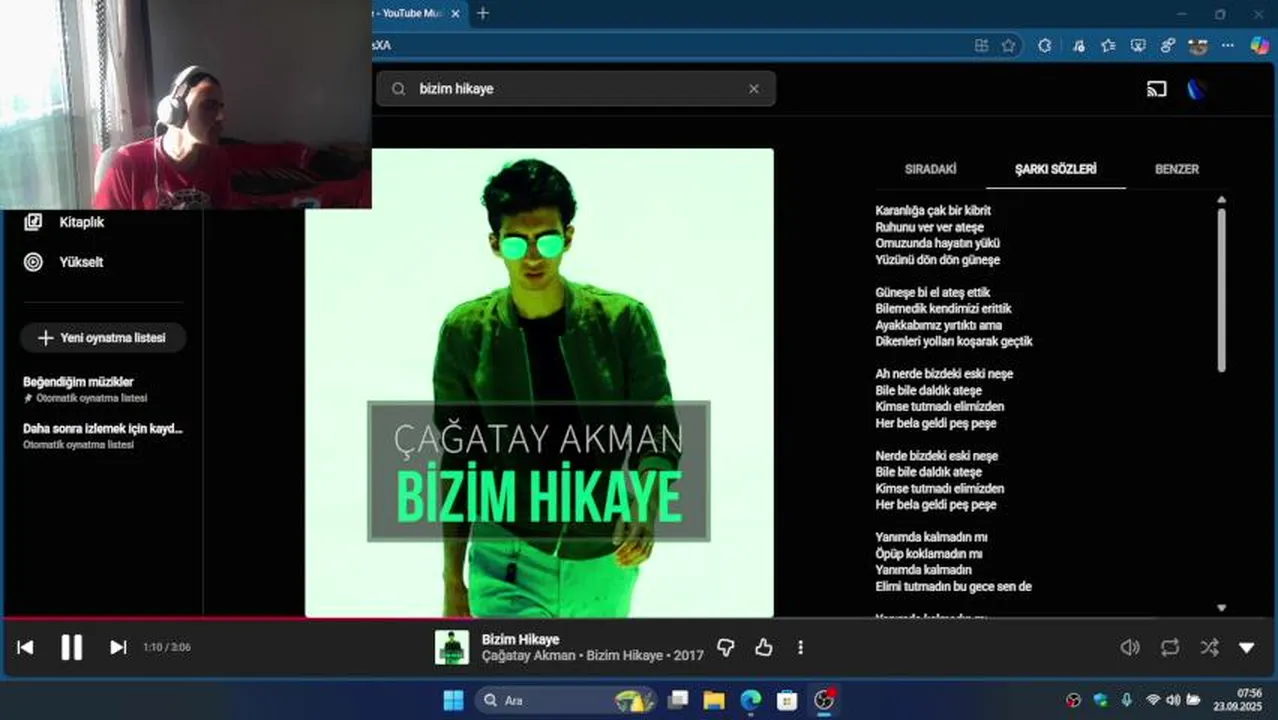Collapse the player page with down arrow
This screenshot has height=720, width=1278.
click(x=1246, y=648)
